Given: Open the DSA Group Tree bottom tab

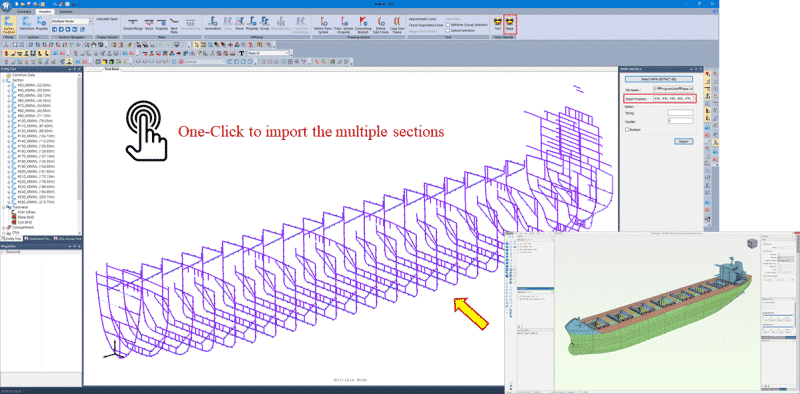Looking at the screenshot, I should pyautogui.click(x=67, y=238).
